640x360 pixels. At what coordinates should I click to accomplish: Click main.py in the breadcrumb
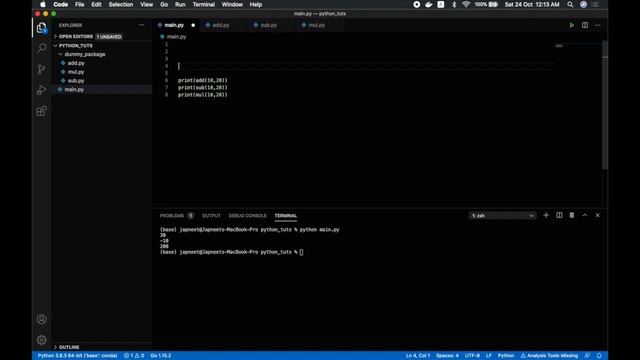[176, 37]
